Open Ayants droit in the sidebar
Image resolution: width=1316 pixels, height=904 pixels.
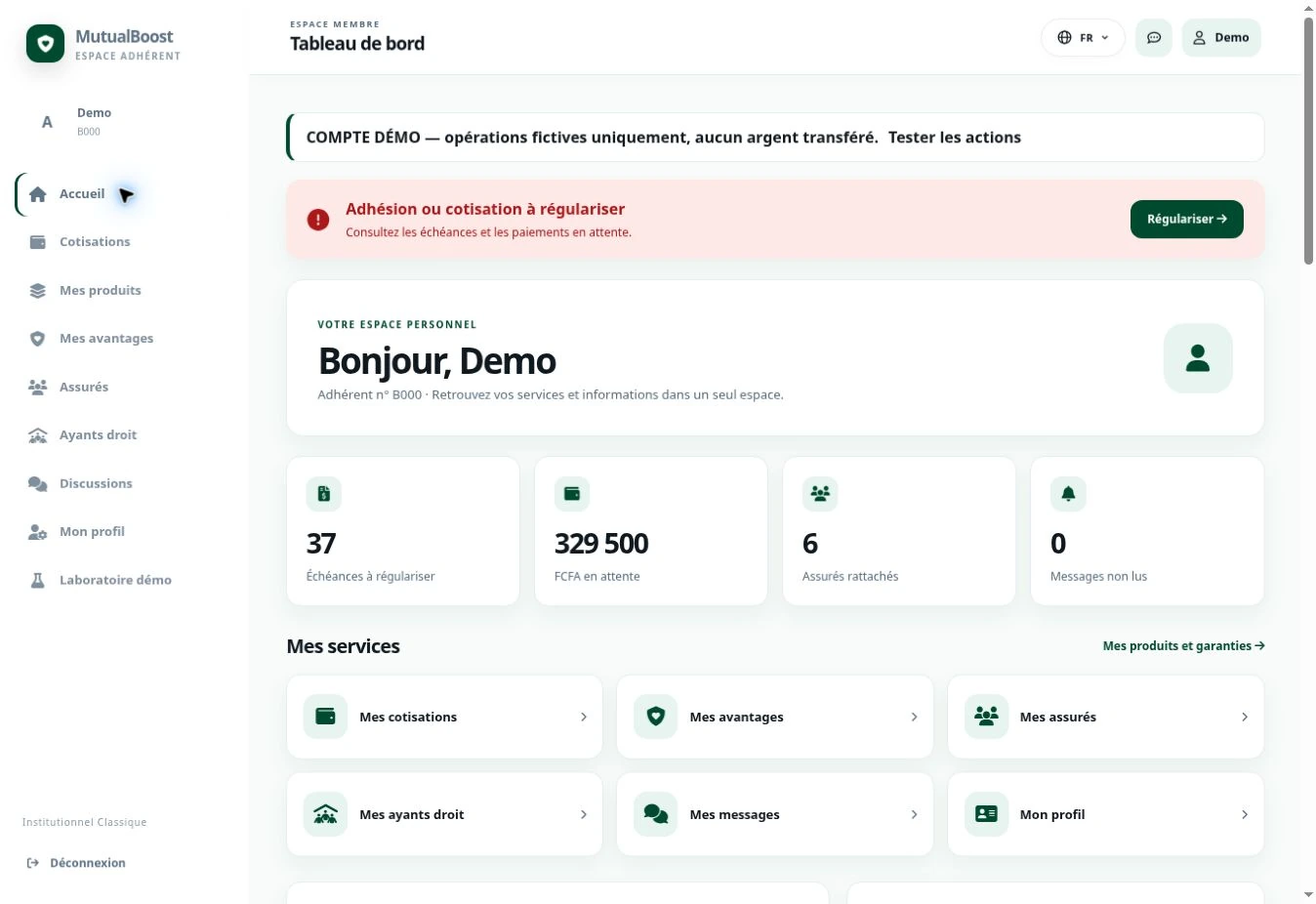[x=124, y=435]
